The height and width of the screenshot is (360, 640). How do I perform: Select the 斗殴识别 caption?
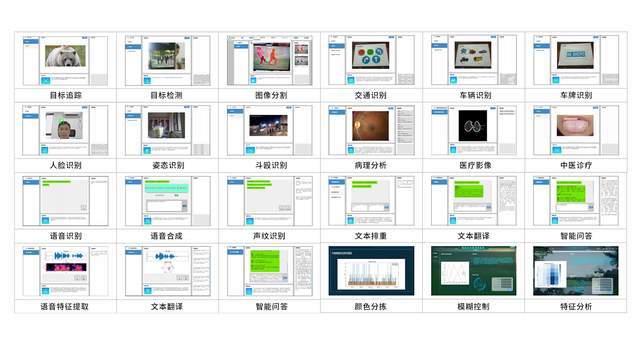[x=271, y=165]
